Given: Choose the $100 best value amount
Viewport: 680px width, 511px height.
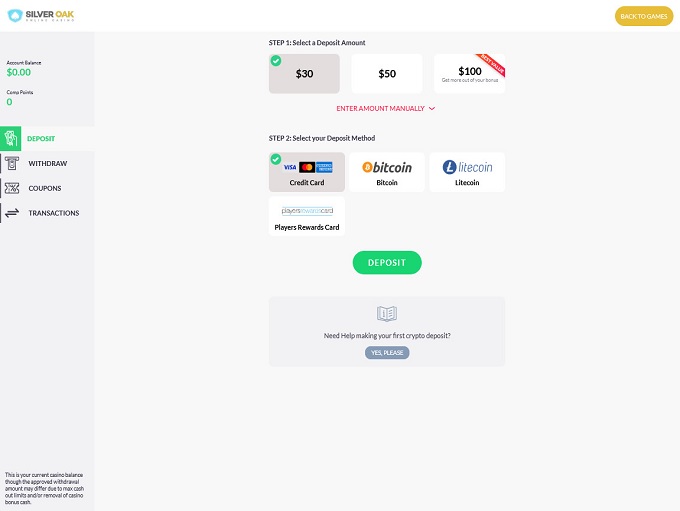Looking at the screenshot, I should click(x=469, y=73).
